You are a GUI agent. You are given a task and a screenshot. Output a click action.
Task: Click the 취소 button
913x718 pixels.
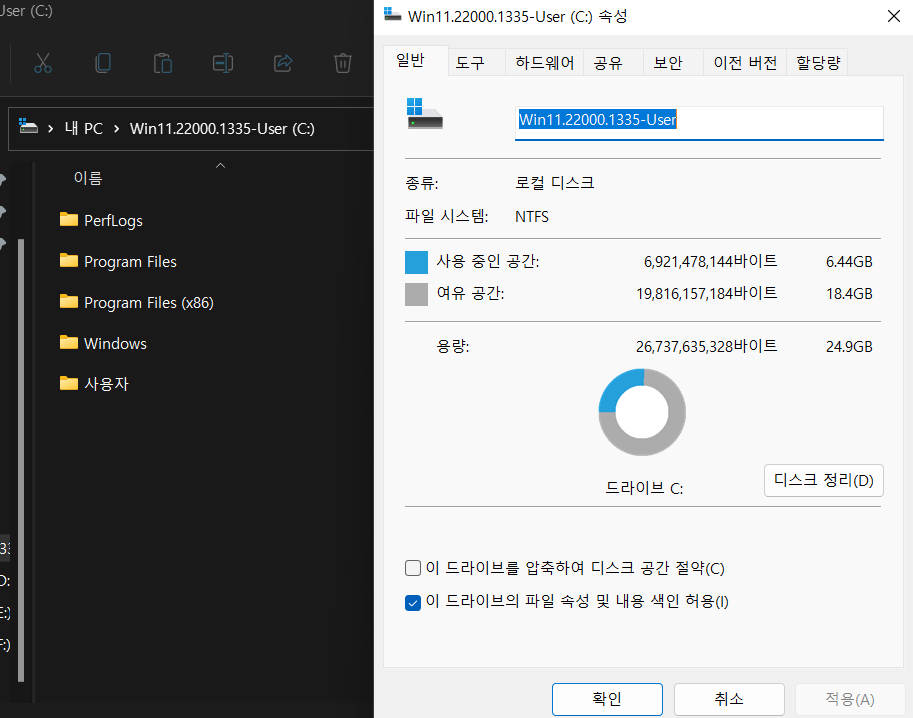tap(729, 699)
